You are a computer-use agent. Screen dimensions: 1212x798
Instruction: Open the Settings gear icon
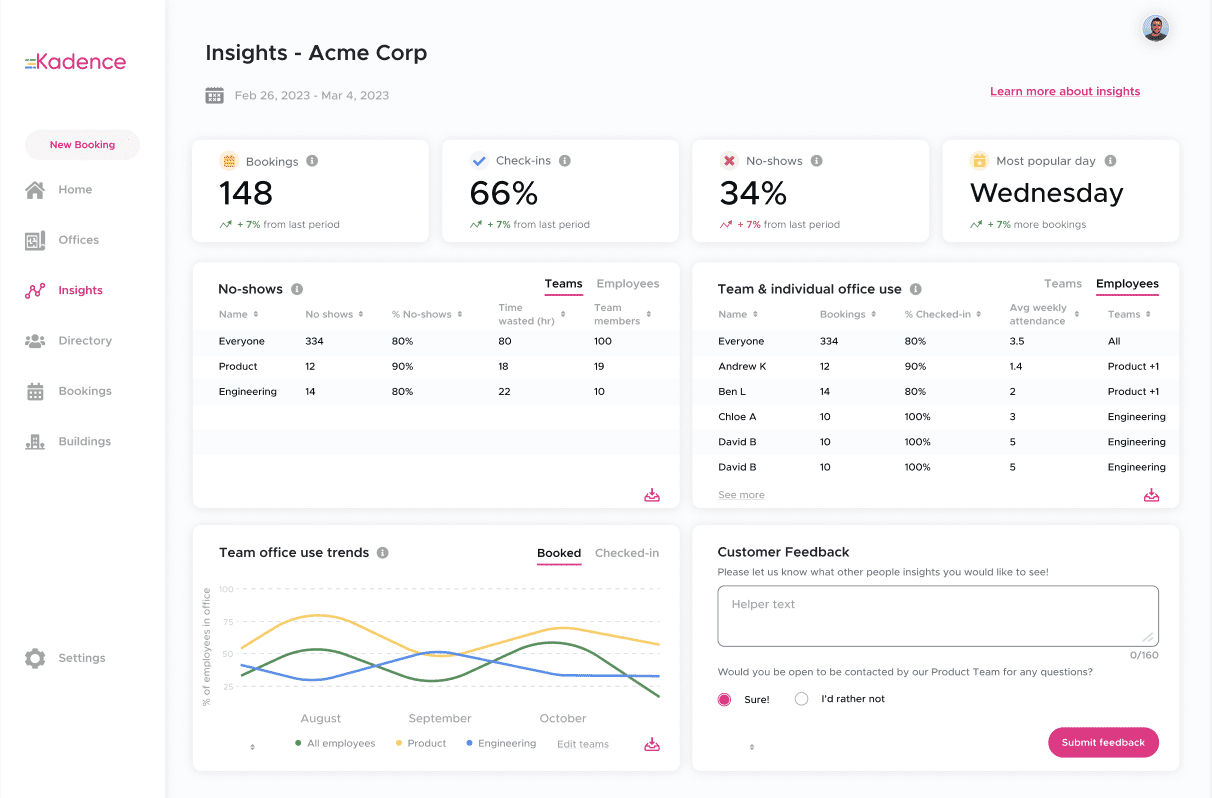(35, 658)
